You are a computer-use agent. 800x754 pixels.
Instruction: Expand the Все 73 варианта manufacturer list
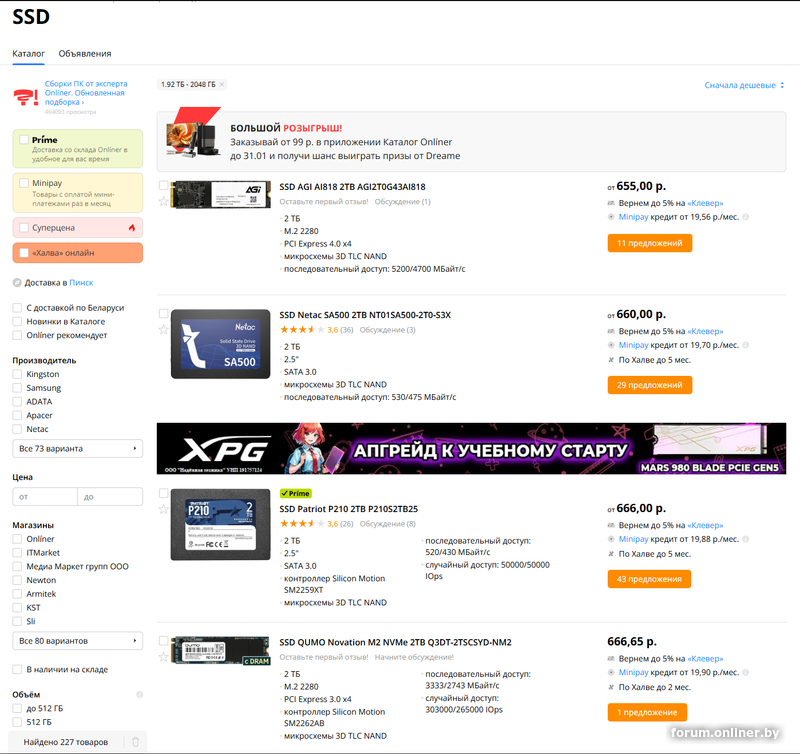[x=78, y=448]
